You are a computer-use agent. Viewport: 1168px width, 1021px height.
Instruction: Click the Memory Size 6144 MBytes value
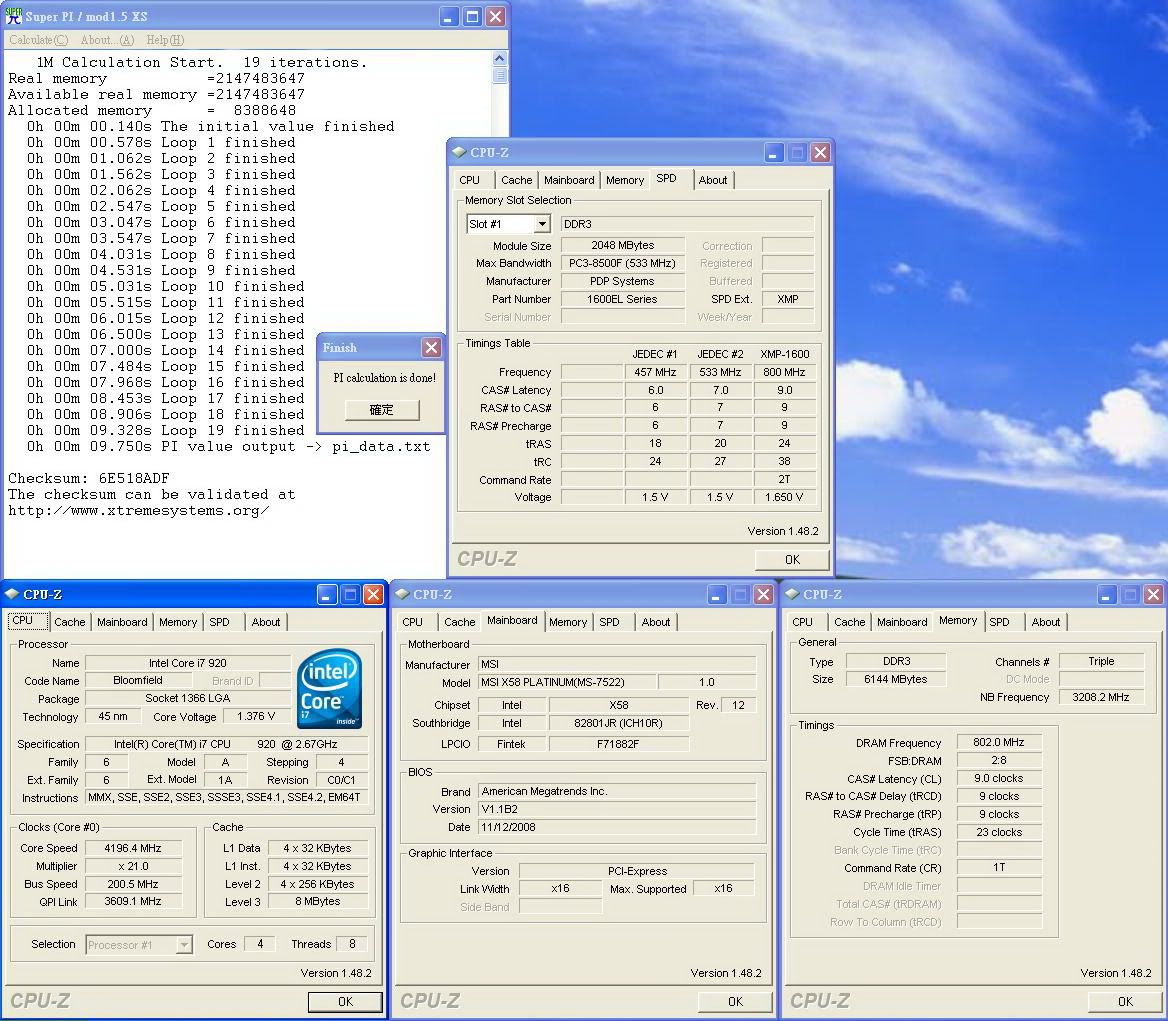coord(895,679)
